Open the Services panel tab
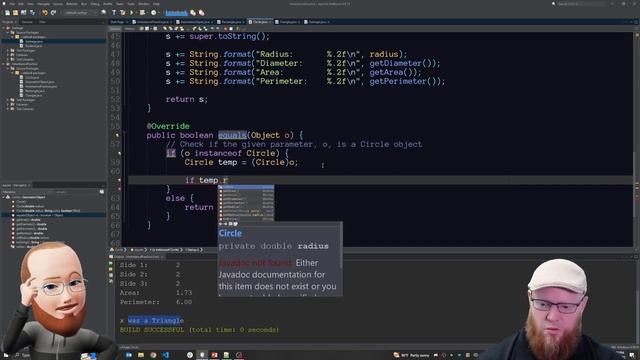 (27, 22)
